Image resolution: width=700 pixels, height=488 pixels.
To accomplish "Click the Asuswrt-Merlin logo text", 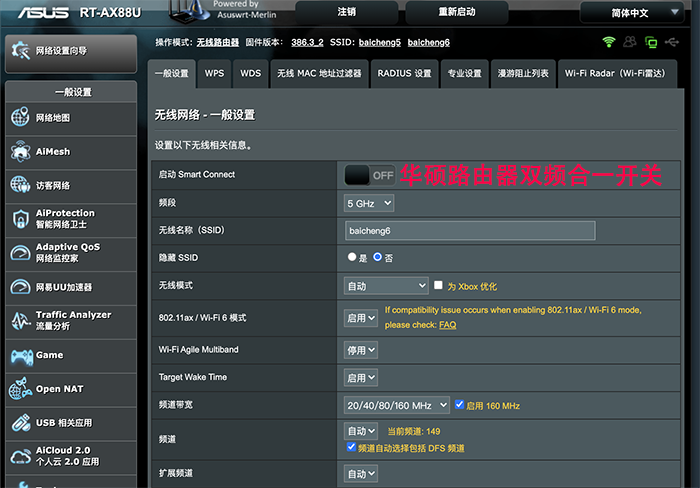I will (246, 15).
